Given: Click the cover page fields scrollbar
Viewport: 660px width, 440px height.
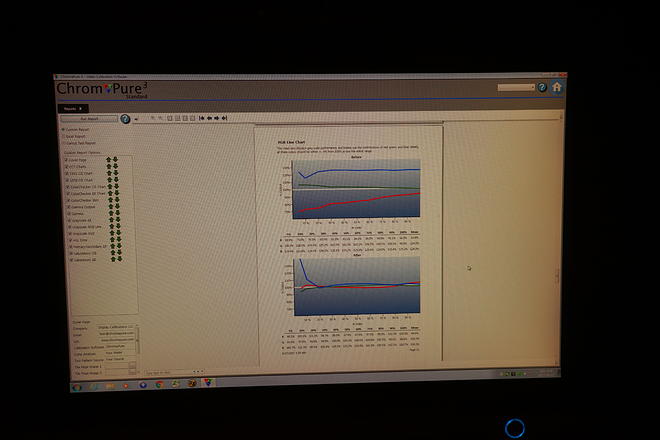Looking at the screenshot, I should [137, 340].
